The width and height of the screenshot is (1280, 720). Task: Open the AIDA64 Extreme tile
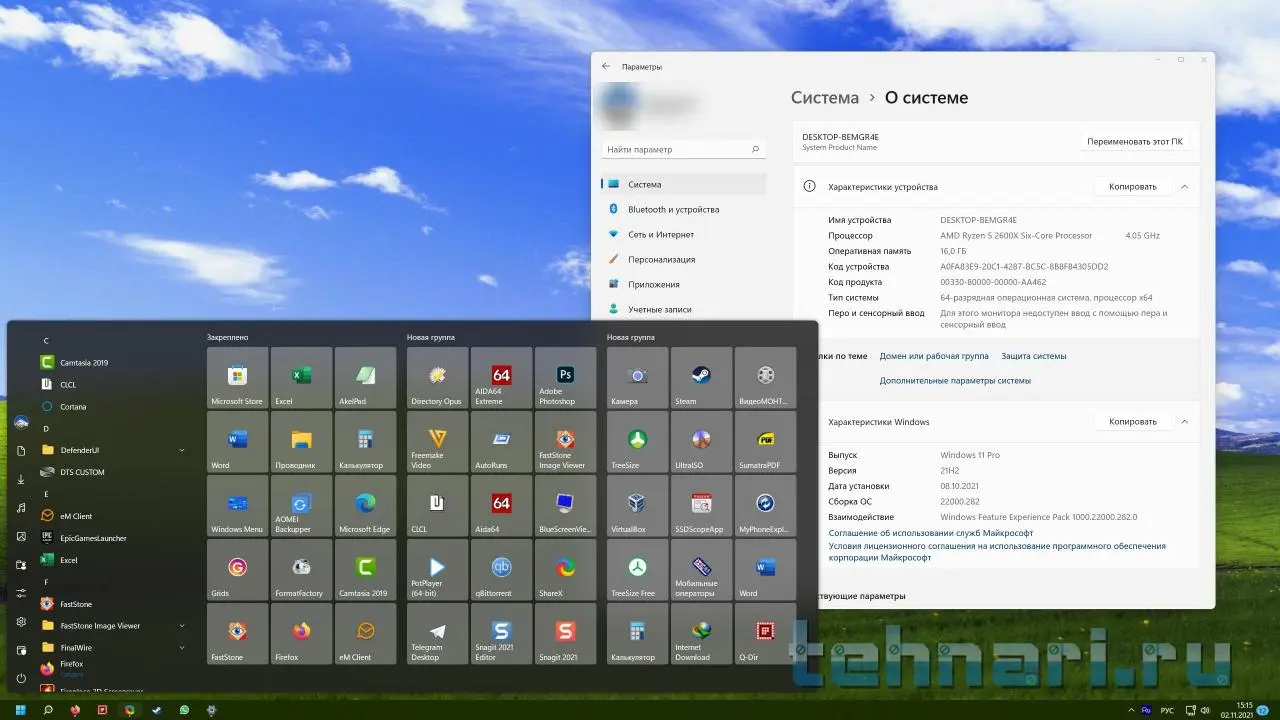coord(501,378)
